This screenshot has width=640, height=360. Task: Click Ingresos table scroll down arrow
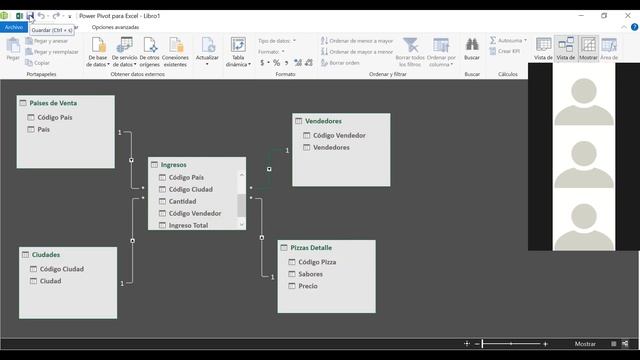click(x=242, y=224)
